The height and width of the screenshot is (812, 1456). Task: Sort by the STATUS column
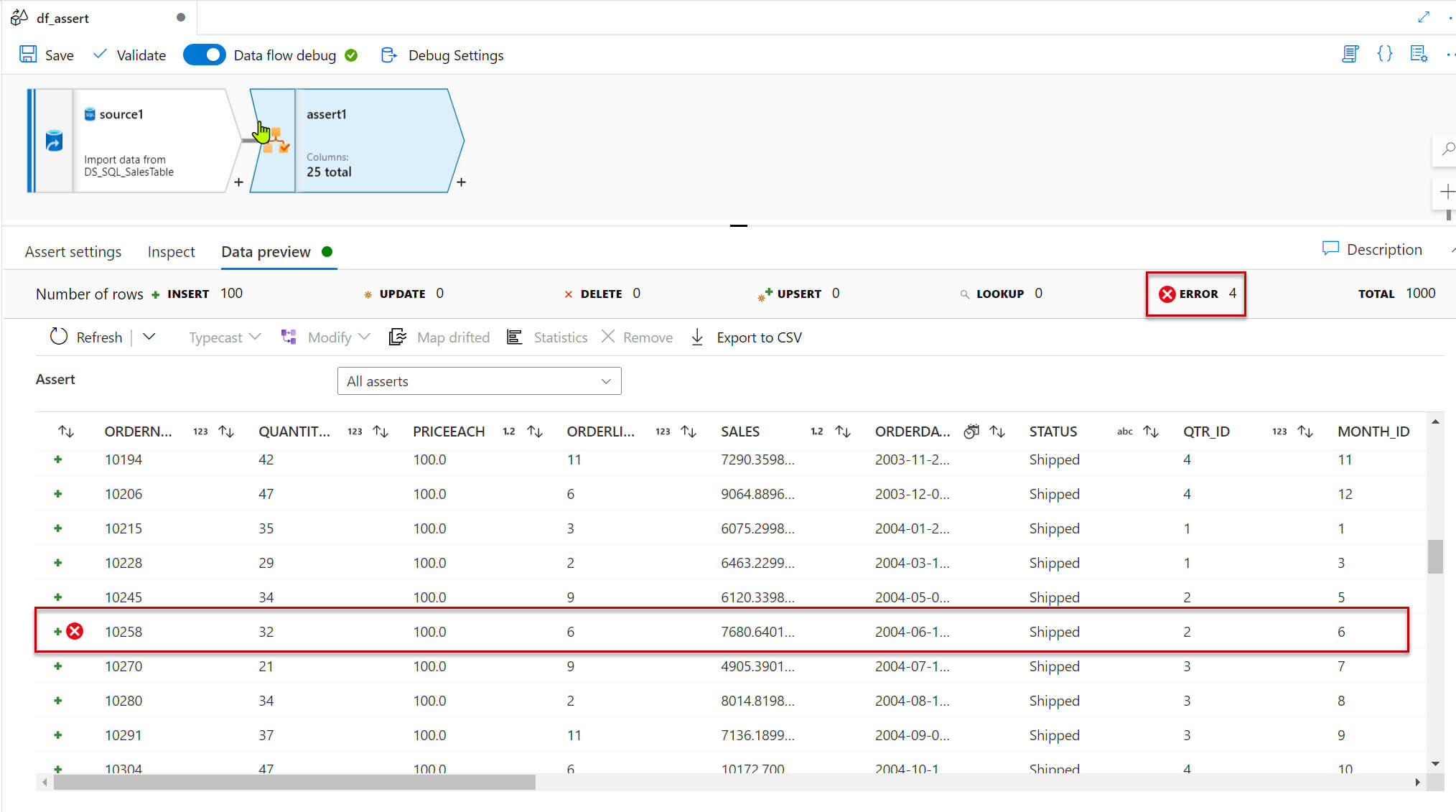[x=1151, y=431]
